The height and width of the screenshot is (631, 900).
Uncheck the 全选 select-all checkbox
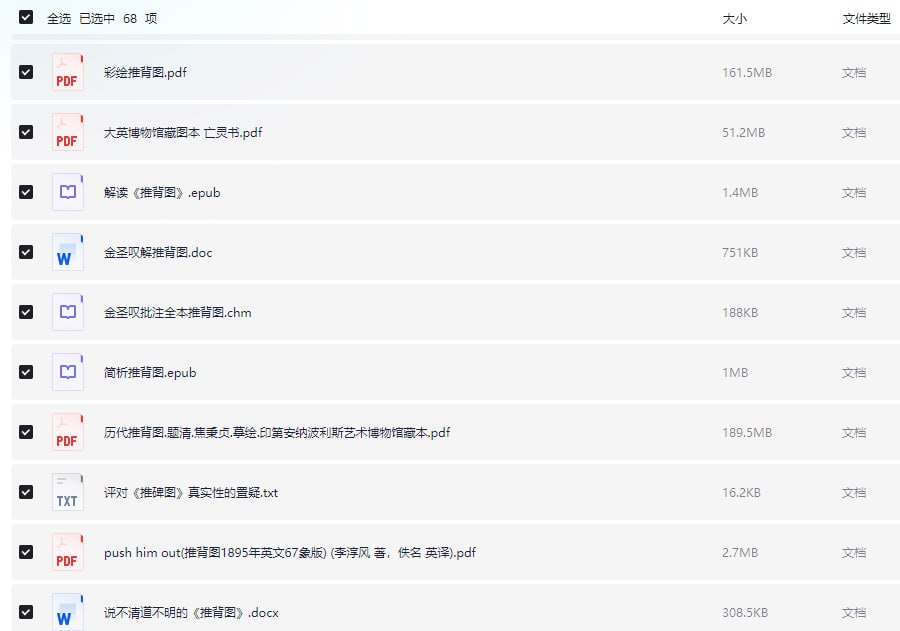coord(26,17)
